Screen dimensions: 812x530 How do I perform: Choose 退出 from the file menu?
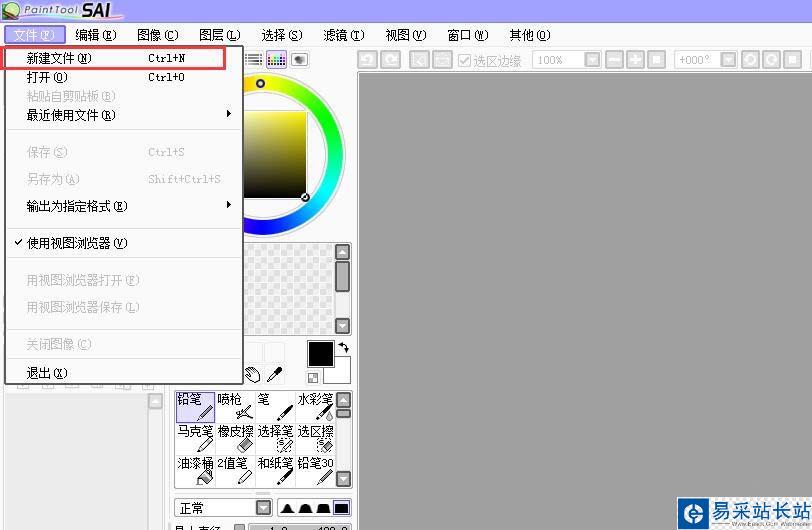pyautogui.click(x=124, y=373)
